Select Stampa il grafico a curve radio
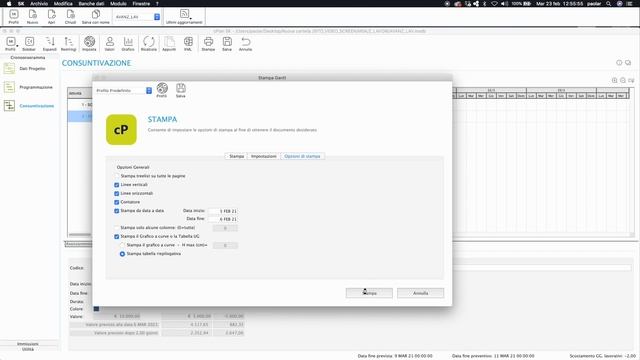The height and width of the screenshot is (360, 640). (122, 245)
